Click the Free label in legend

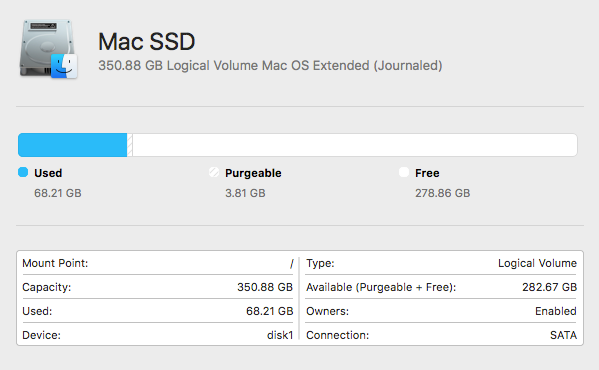point(427,173)
